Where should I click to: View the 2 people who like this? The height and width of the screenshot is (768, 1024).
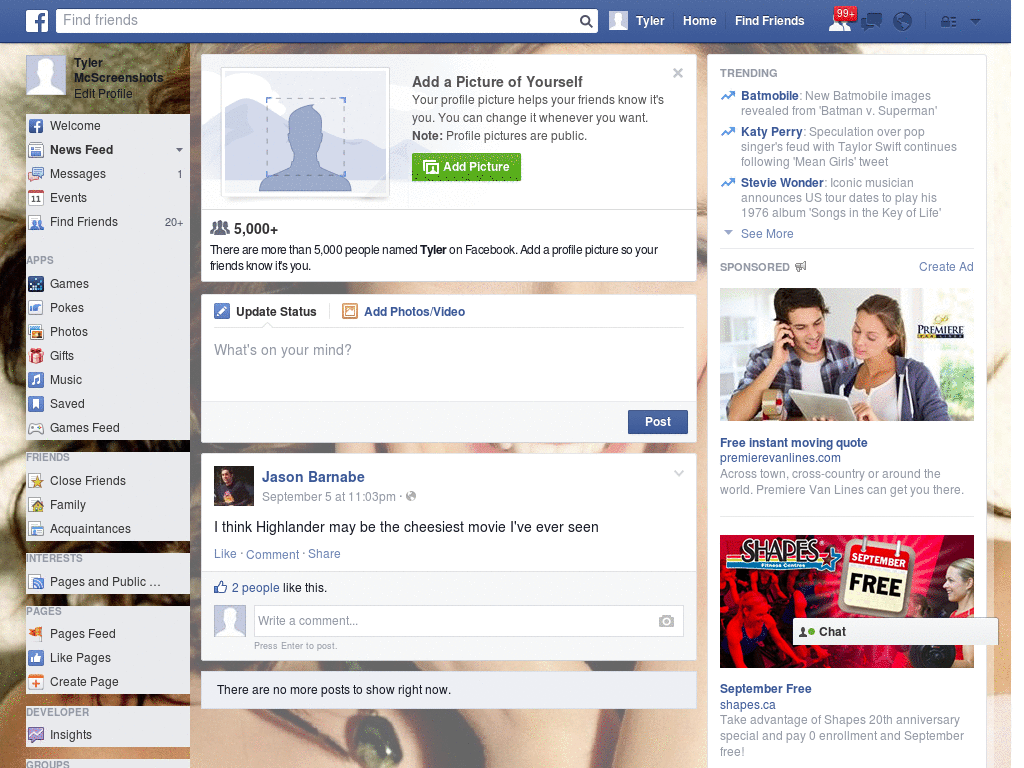coord(255,588)
